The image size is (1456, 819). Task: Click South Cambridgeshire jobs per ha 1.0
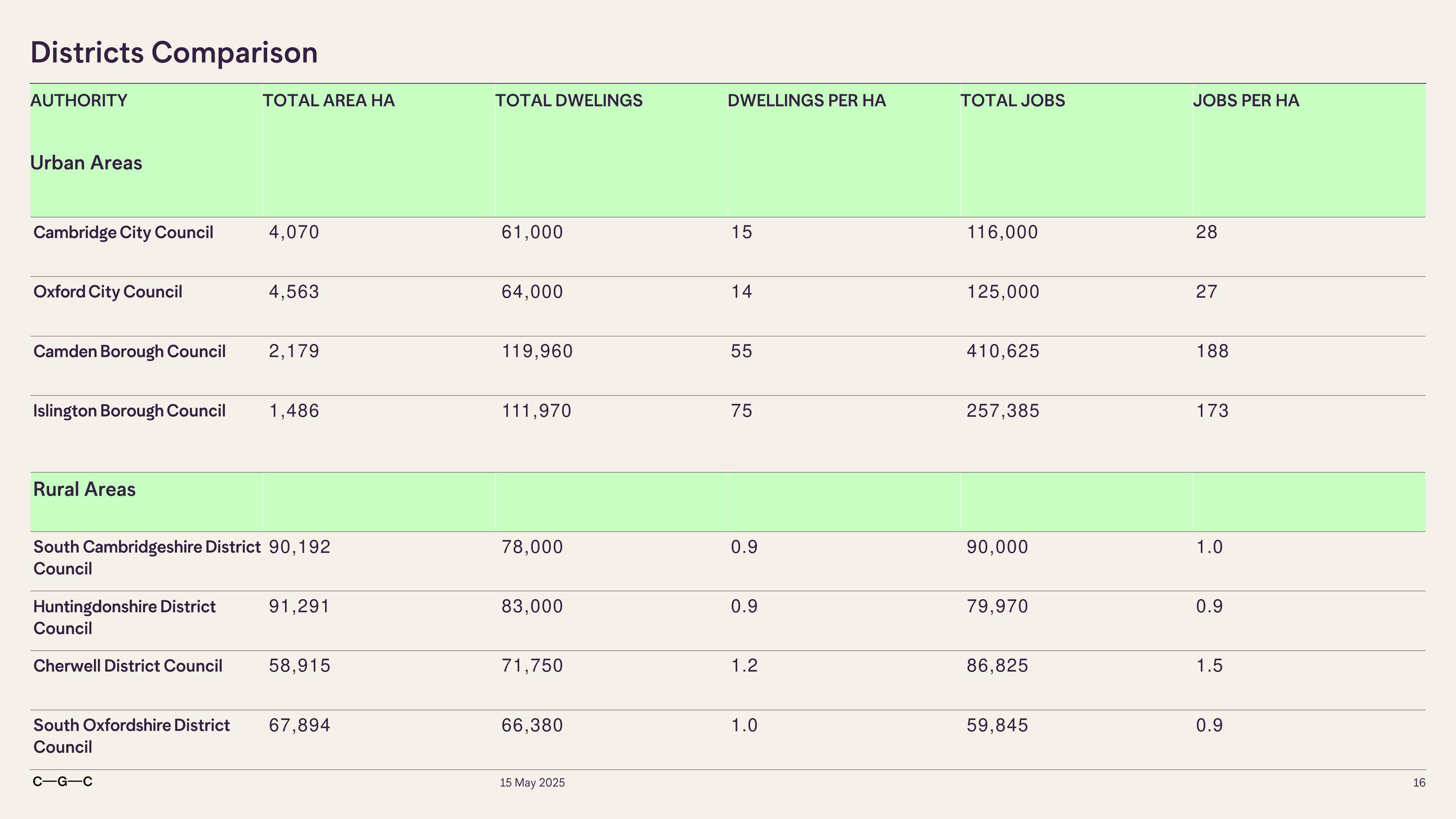[x=1210, y=547]
